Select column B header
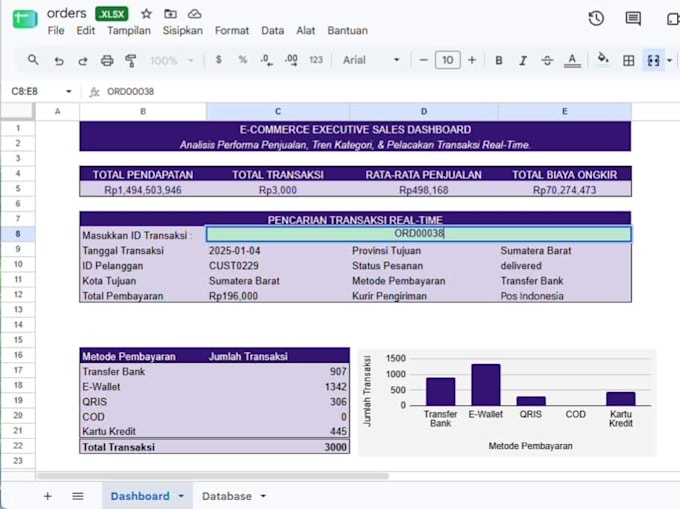The height and width of the screenshot is (509, 680). 143,112
